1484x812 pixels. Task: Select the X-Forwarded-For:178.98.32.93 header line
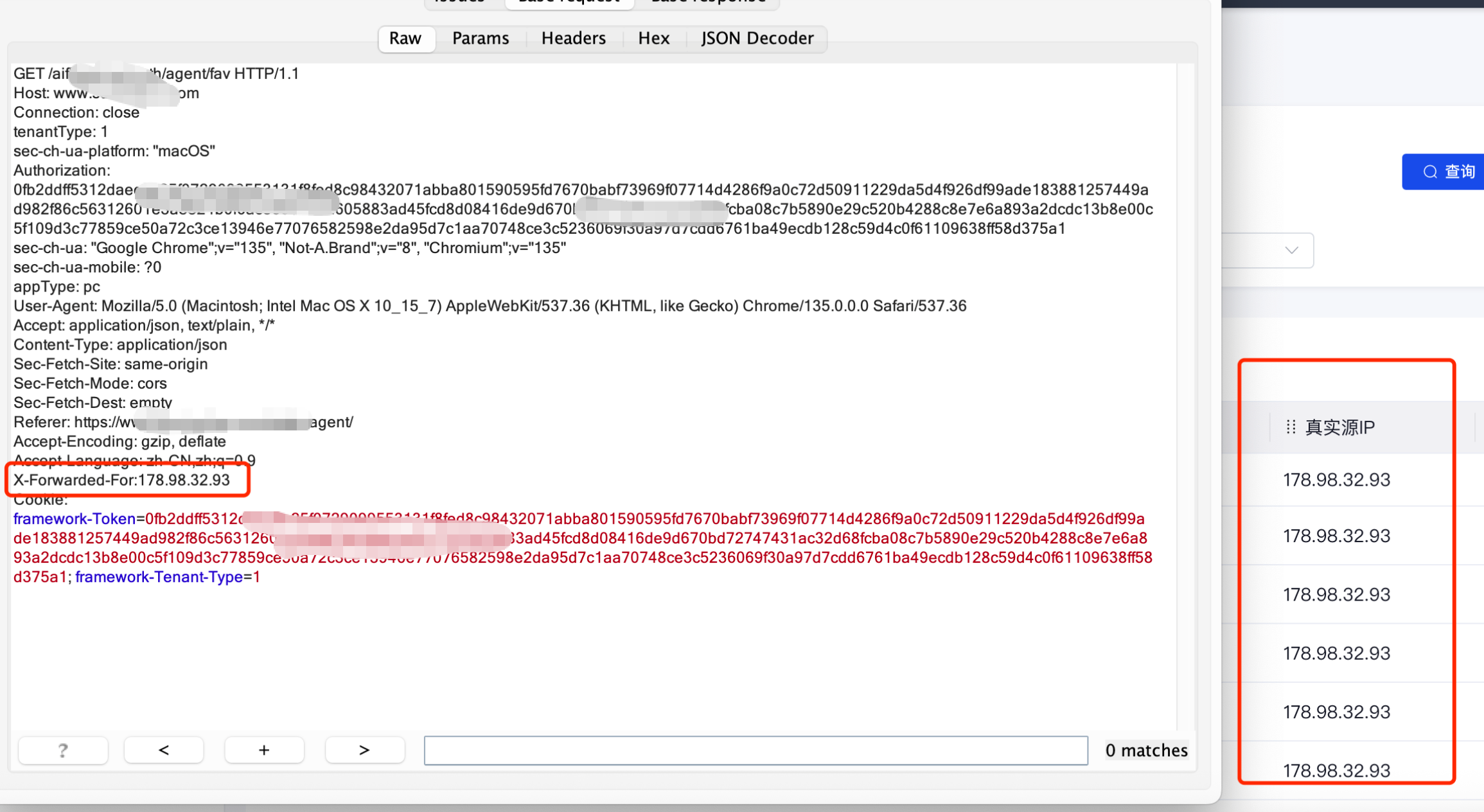pyautogui.click(x=121, y=480)
